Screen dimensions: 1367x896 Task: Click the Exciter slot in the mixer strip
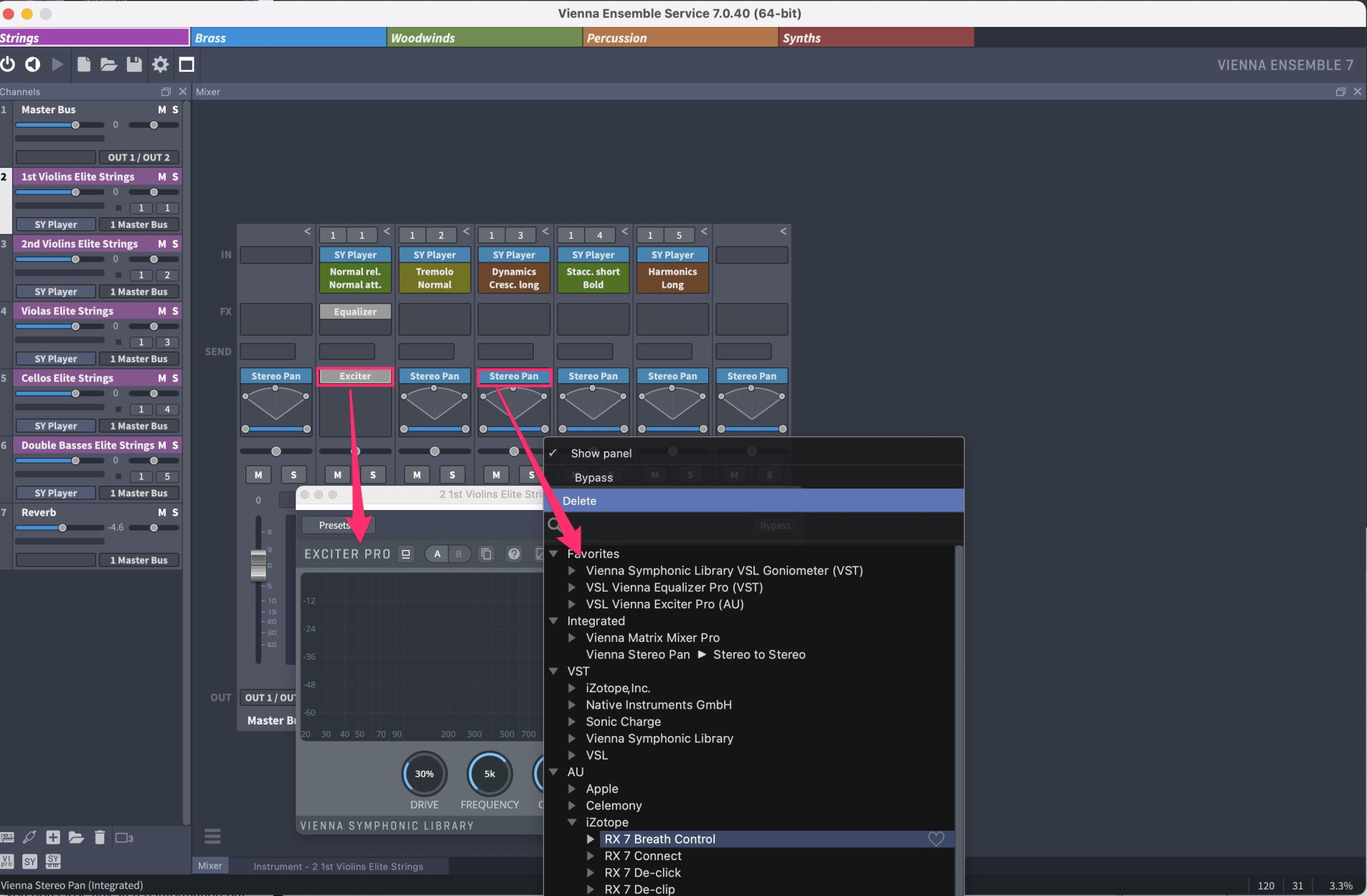point(355,376)
